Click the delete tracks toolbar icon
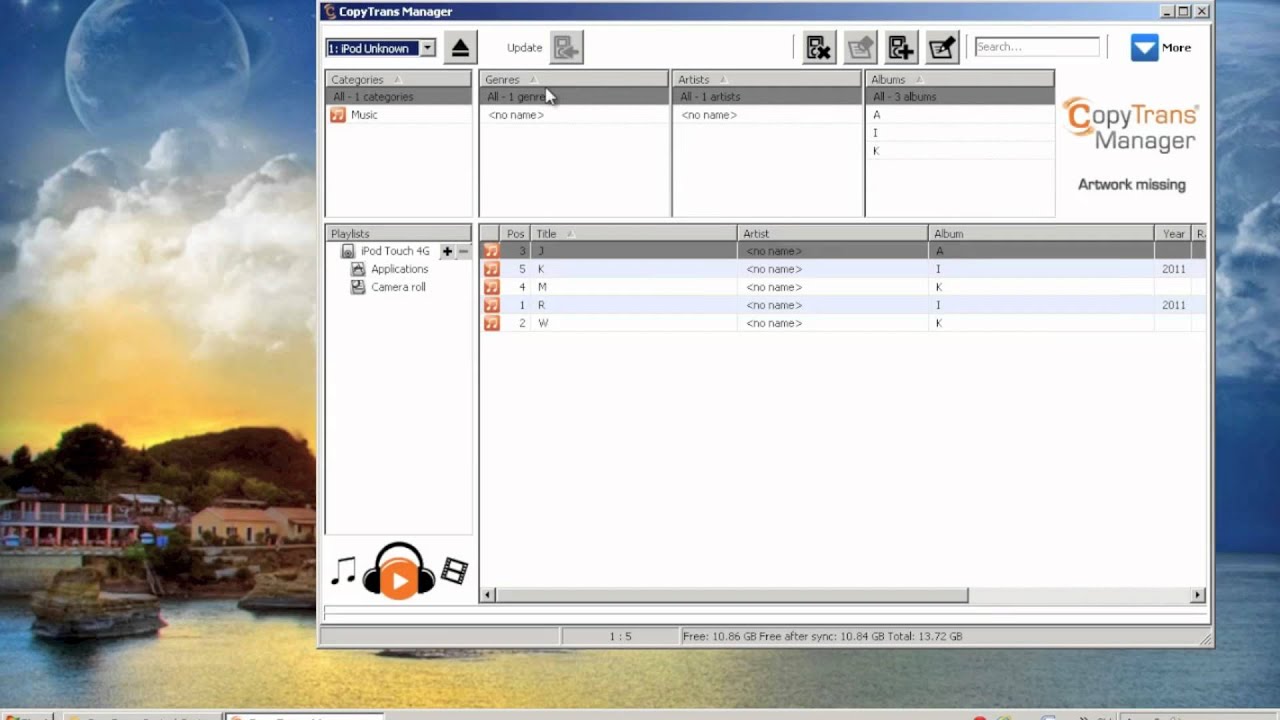This screenshot has width=1280, height=720. [819, 47]
